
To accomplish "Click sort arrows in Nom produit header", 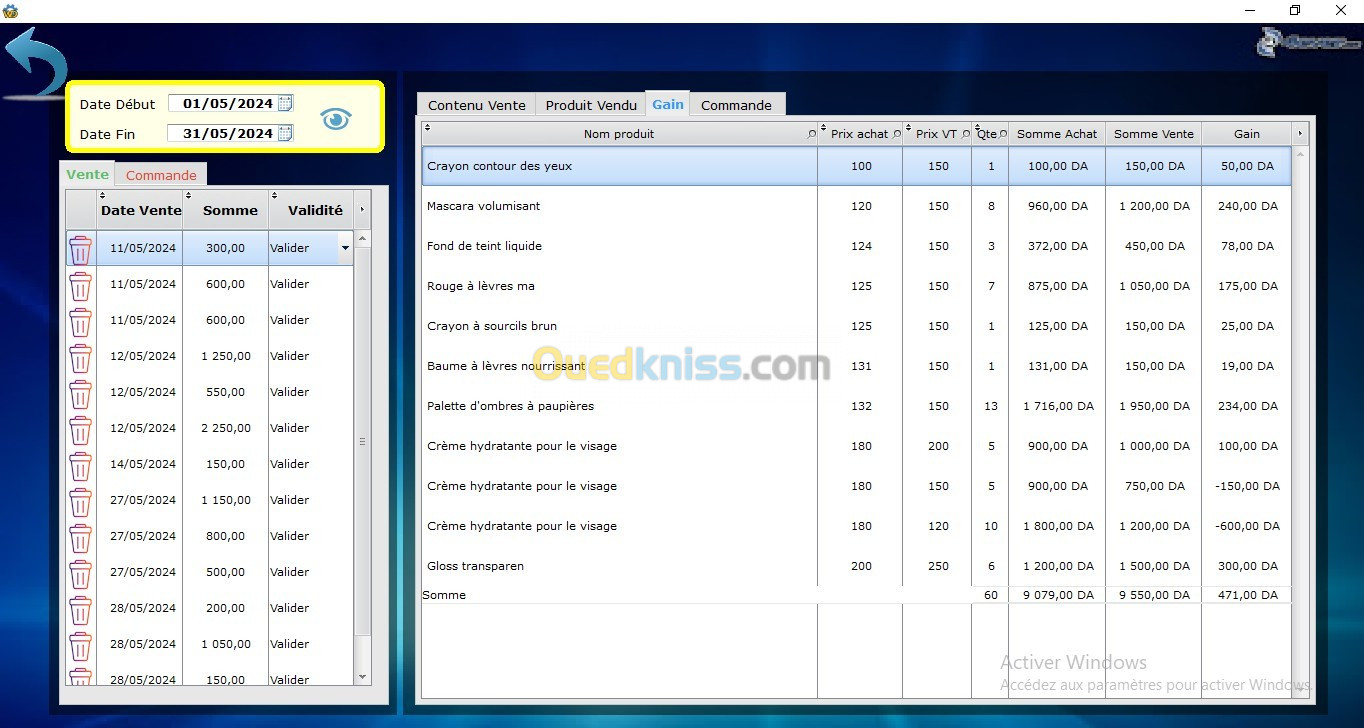I will 427,127.
